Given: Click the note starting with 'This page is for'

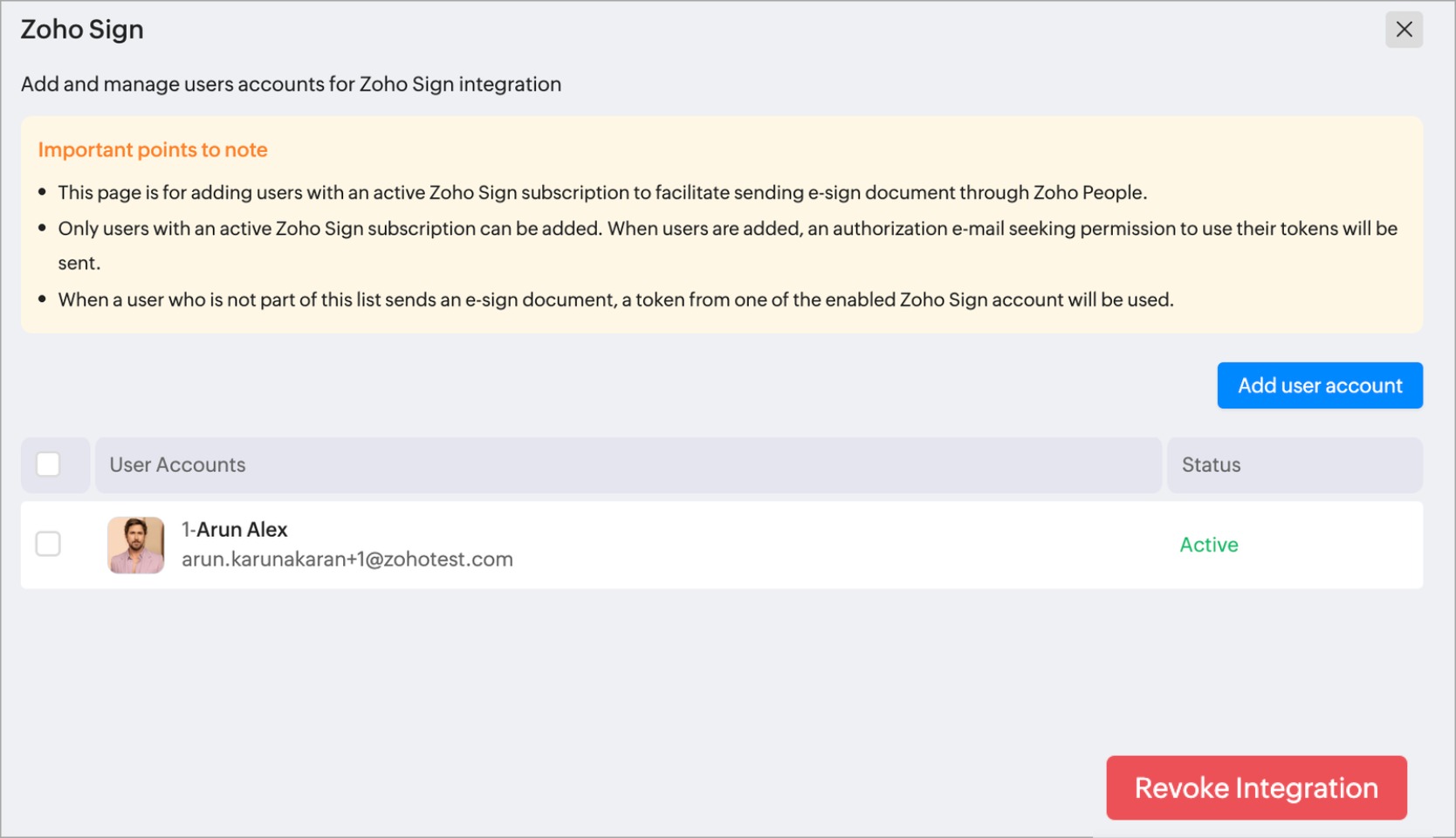Looking at the screenshot, I should (x=602, y=193).
